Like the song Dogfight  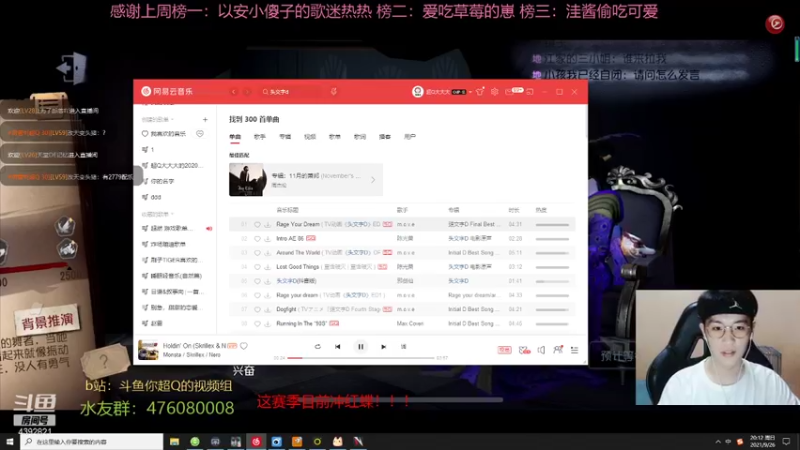[257, 310]
